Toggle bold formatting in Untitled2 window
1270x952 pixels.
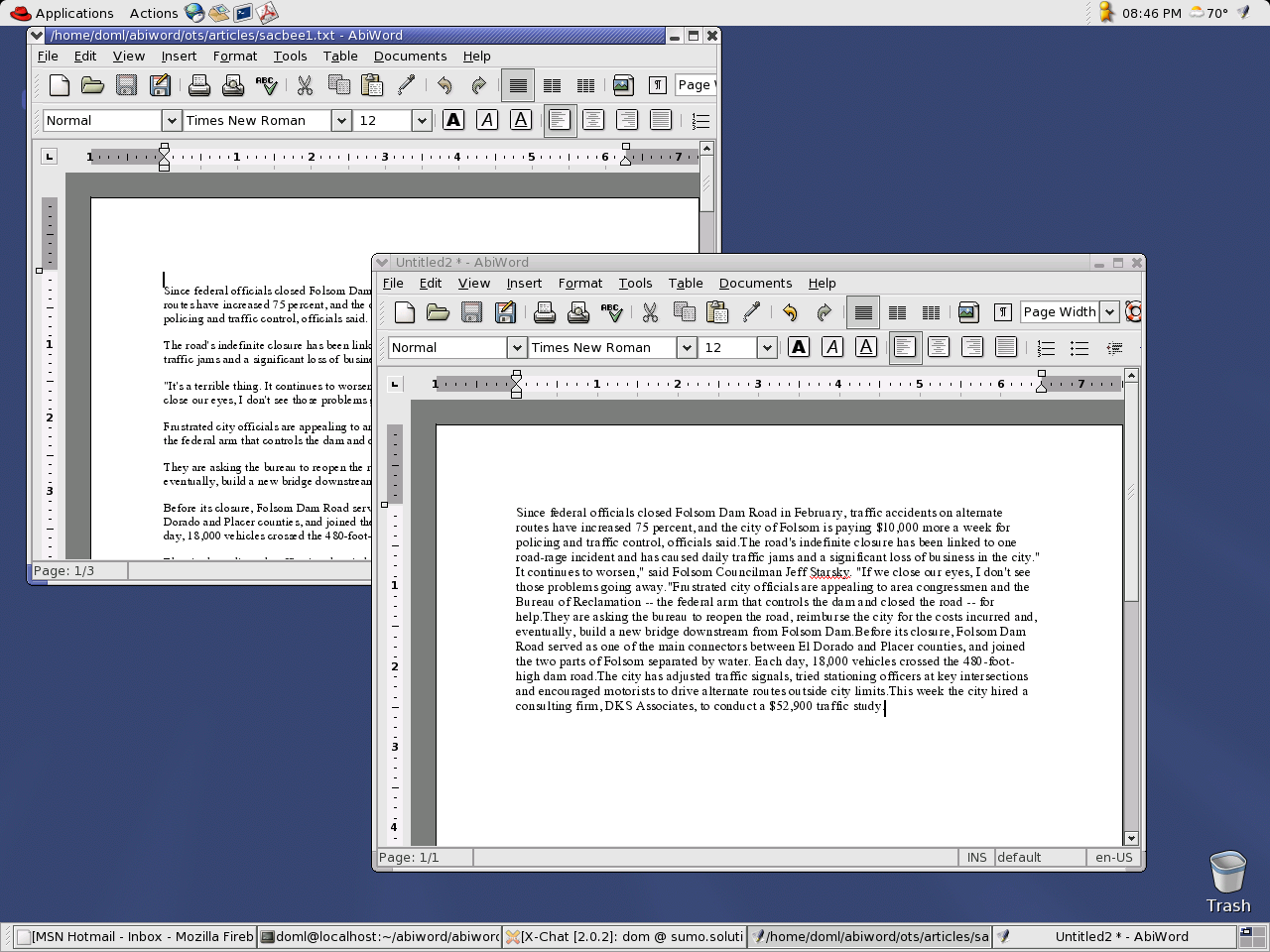coord(799,347)
